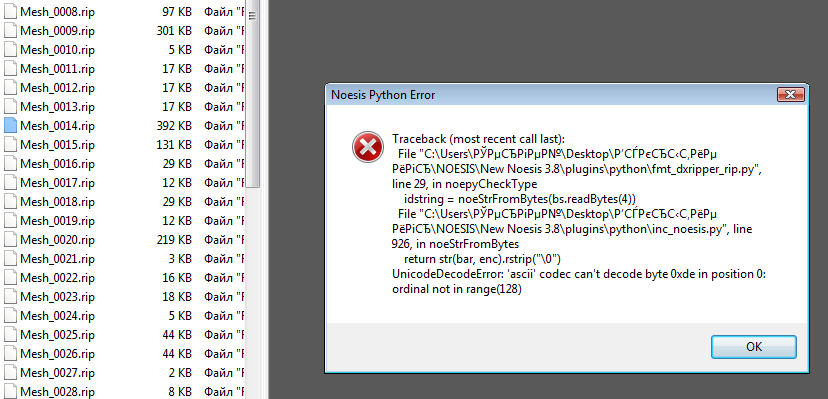Click OK in the Noesis Python Error dialog
Image resolution: width=828 pixels, height=399 pixels.
(x=754, y=347)
